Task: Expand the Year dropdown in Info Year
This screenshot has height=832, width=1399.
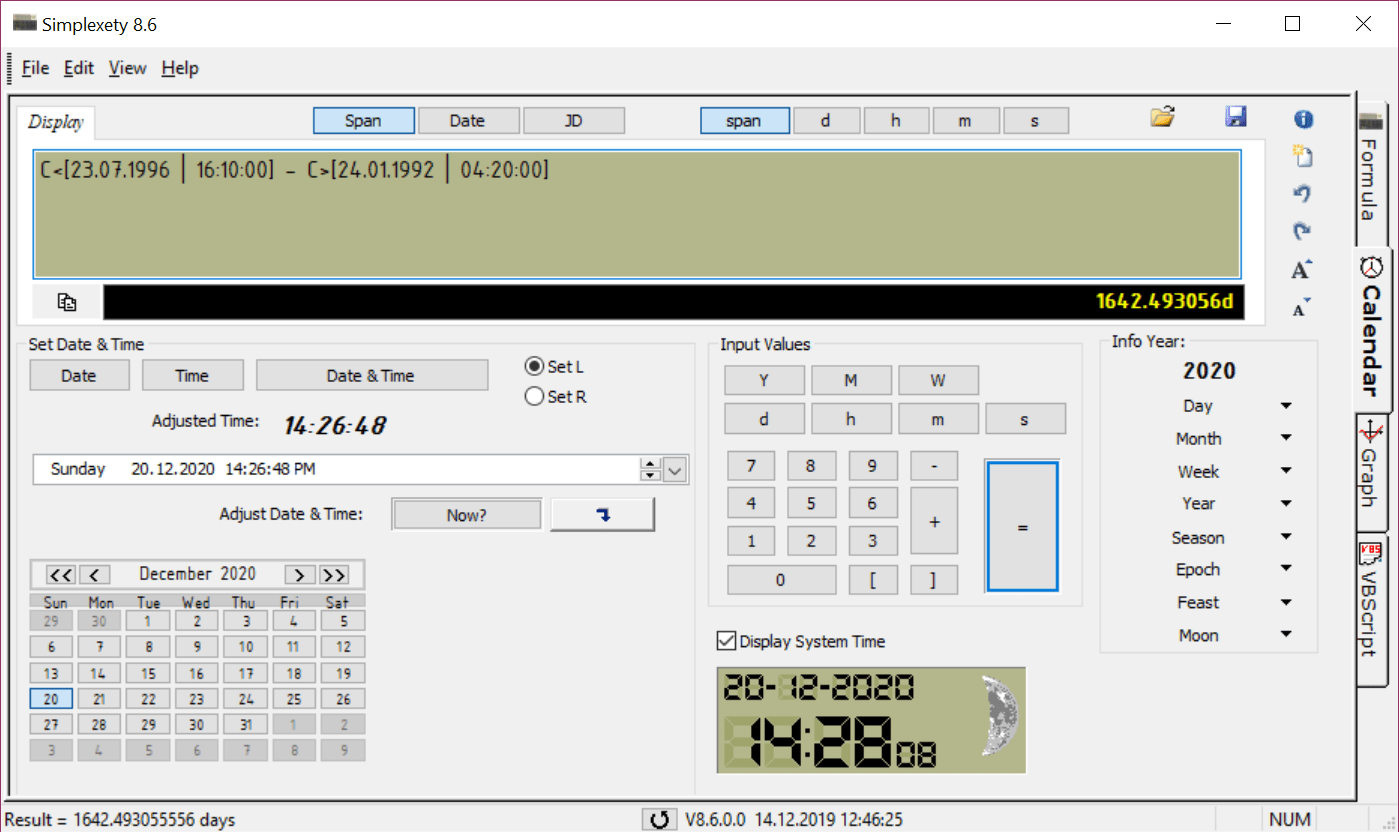Action: pos(1286,503)
